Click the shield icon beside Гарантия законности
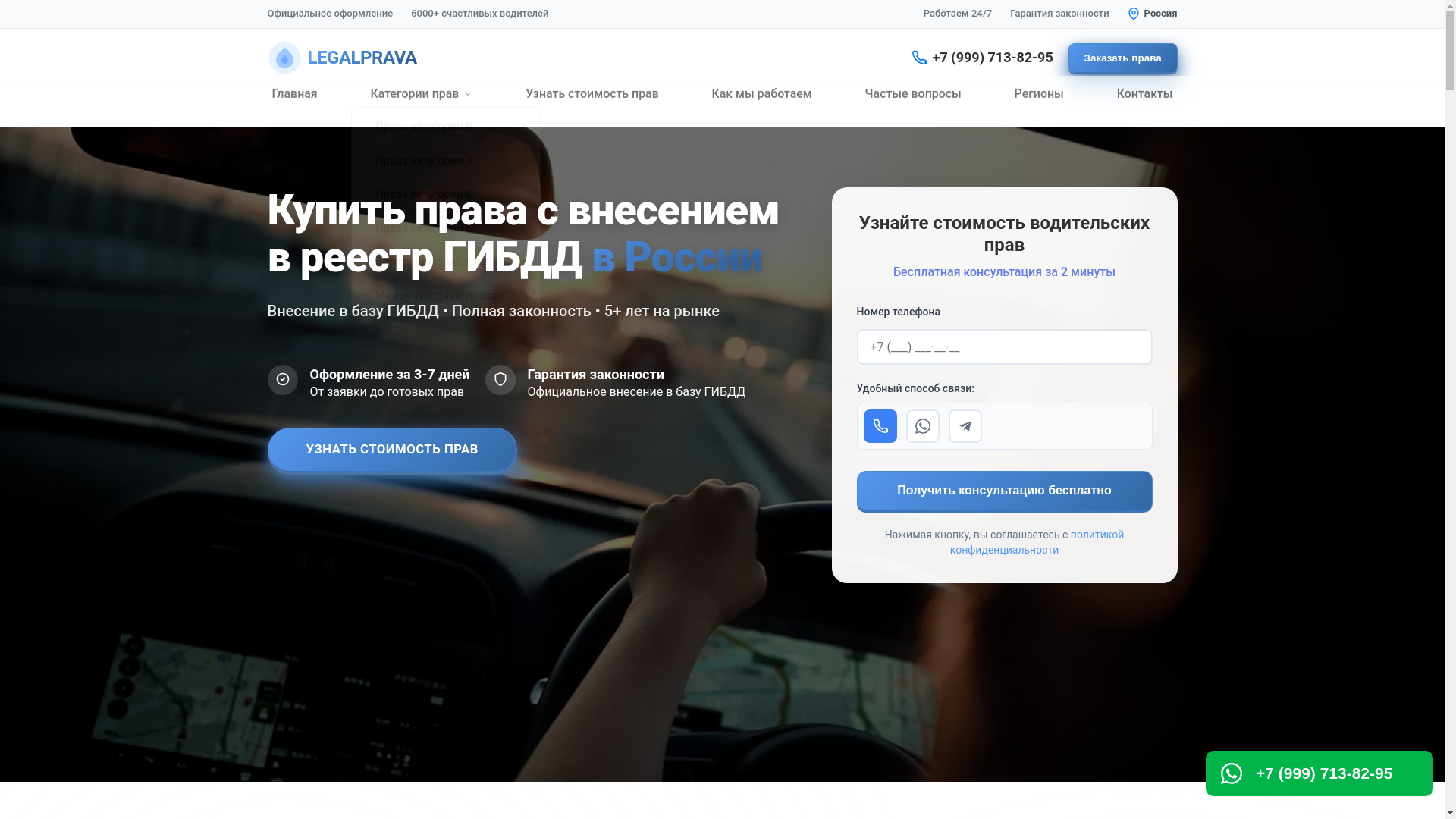 click(500, 380)
